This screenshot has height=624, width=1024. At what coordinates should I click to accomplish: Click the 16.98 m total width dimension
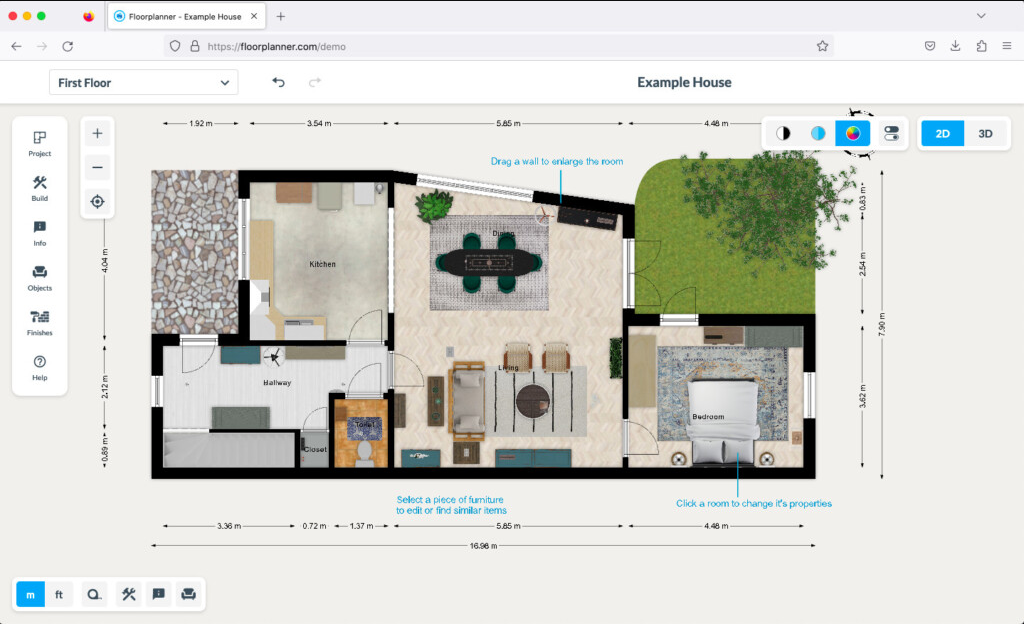coord(483,546)
